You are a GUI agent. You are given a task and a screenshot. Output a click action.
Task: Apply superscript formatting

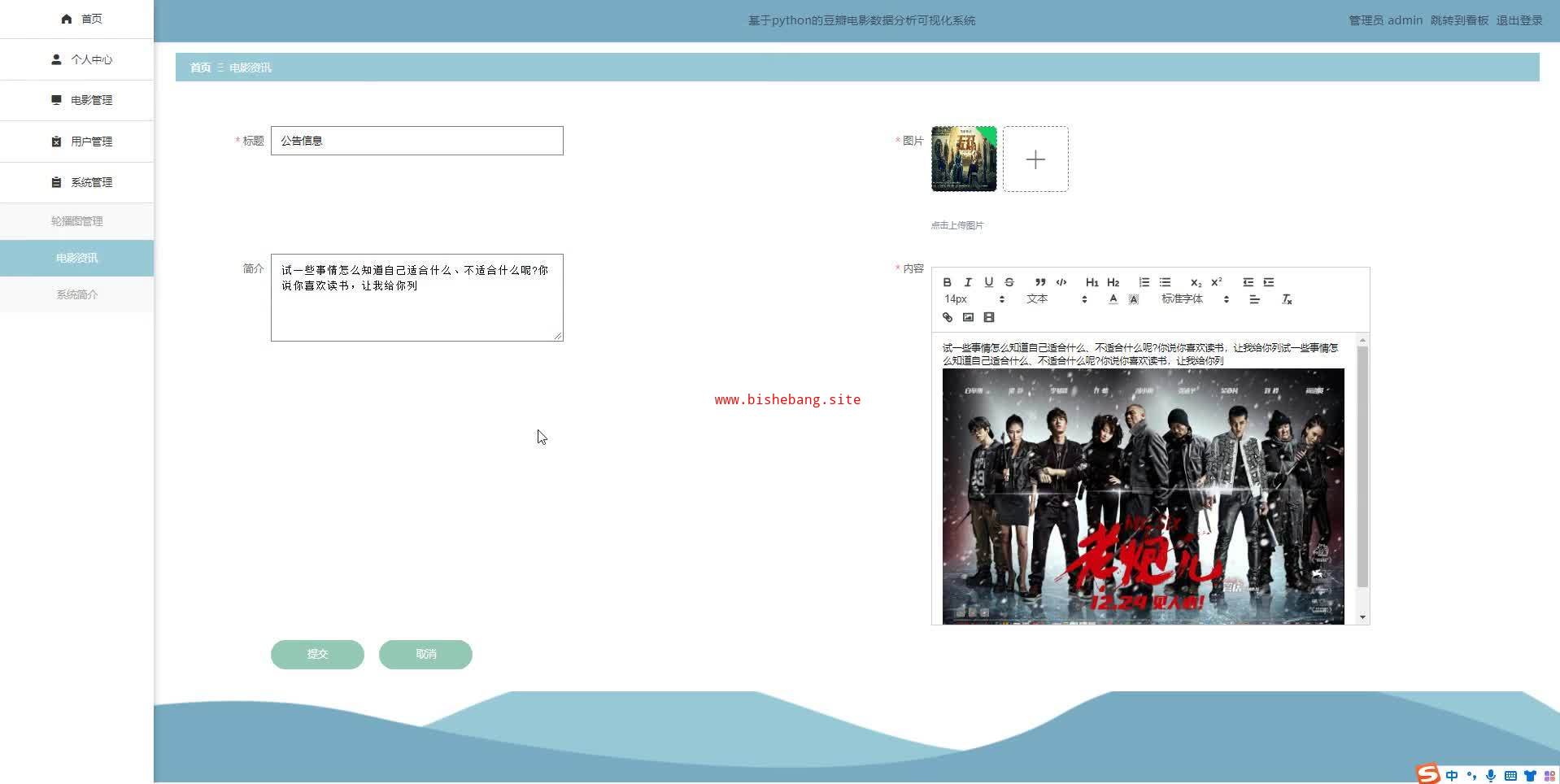1217,282
